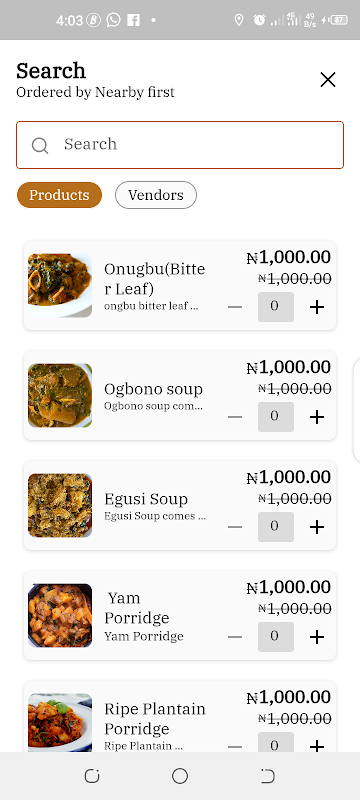
Task: Decrease Onugbu(Bitter Leaf) quantity with minus
Action: [x=235, y=307]
